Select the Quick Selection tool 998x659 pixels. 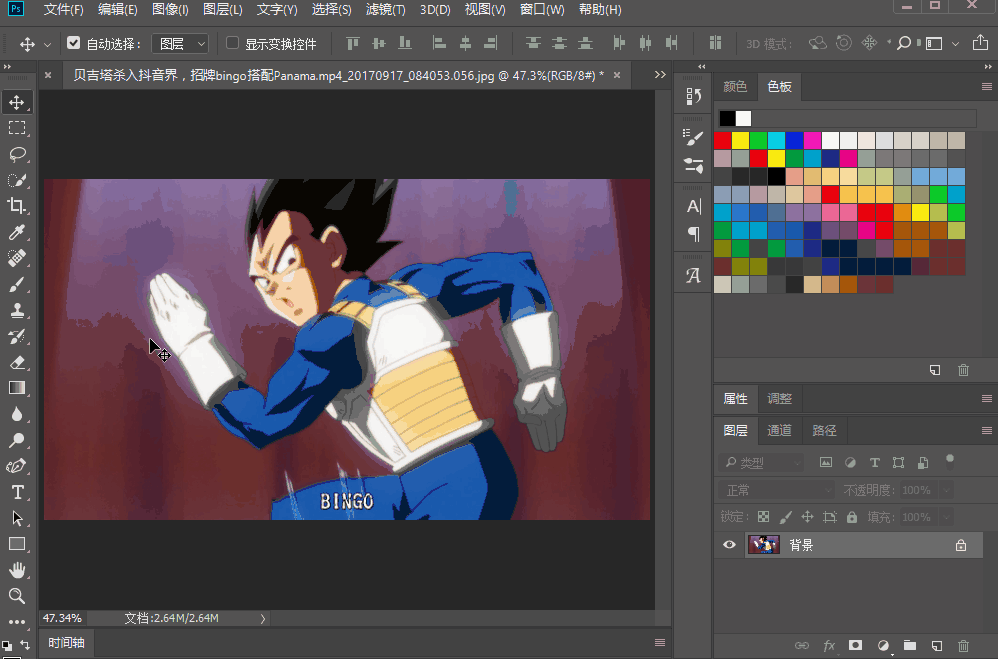pos(17,180)
